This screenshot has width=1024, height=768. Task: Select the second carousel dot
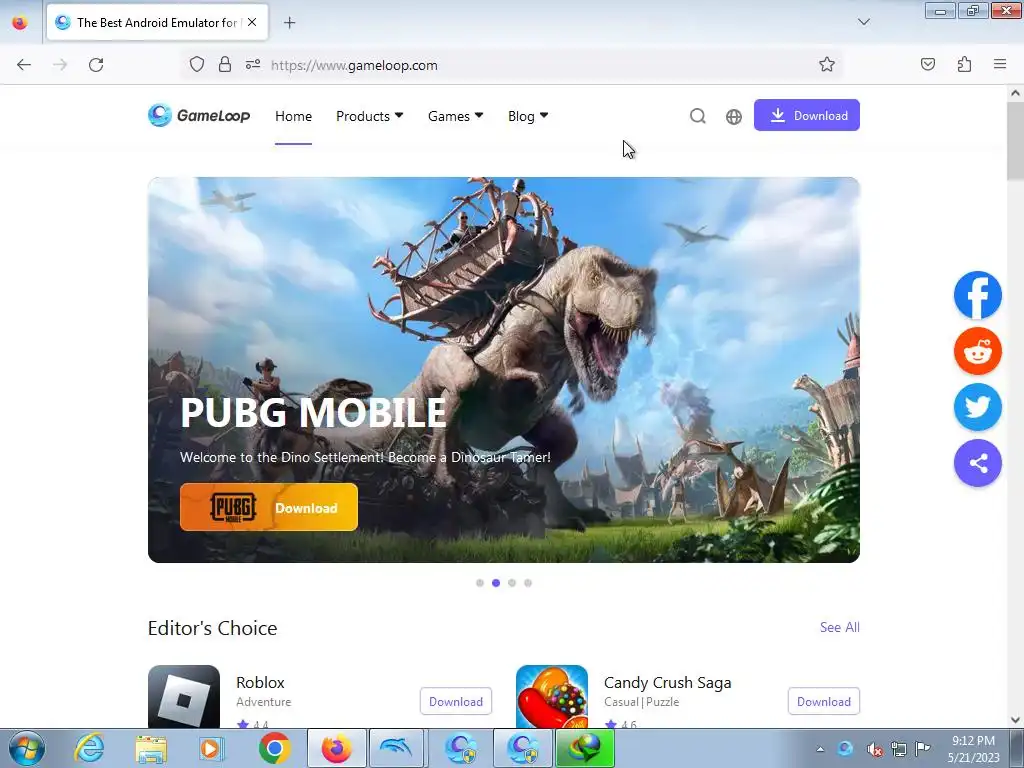pyautogui.click(x=496, y=583)
